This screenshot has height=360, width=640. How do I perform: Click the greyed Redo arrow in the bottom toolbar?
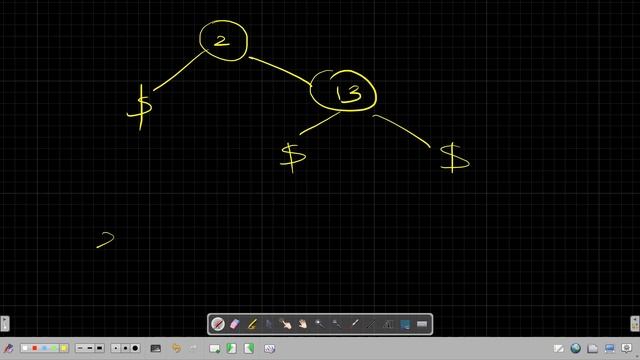pos(194,348)
